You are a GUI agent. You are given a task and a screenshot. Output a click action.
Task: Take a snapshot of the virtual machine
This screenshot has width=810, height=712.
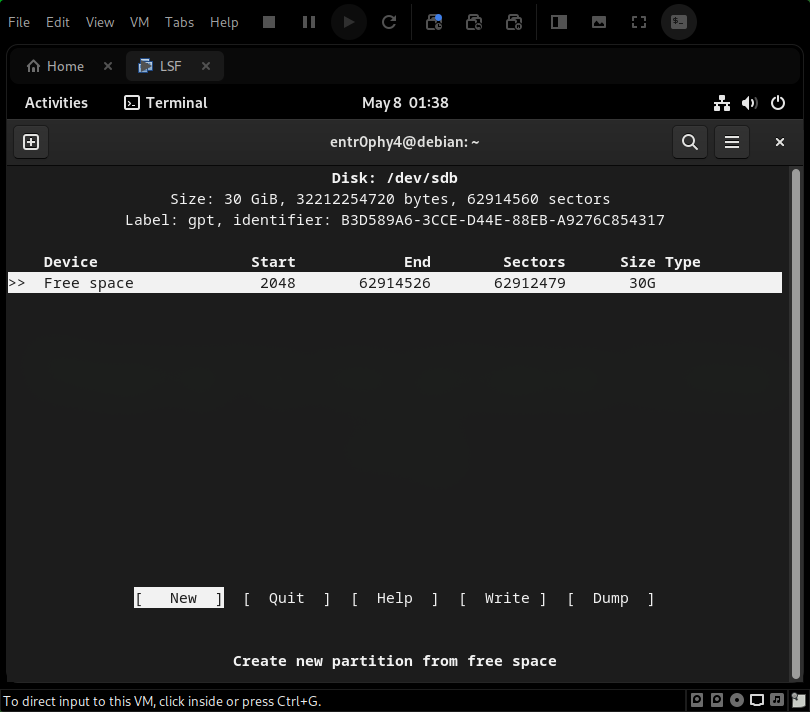tap(434, 21)
